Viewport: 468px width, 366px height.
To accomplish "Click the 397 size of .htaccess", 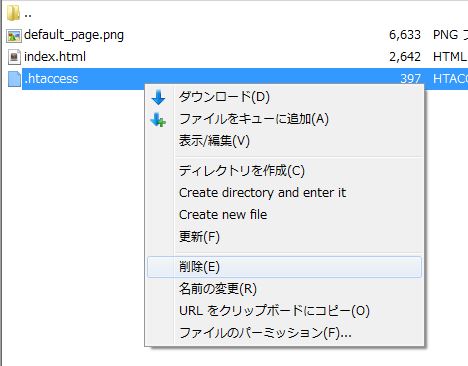I will [410, 79].
